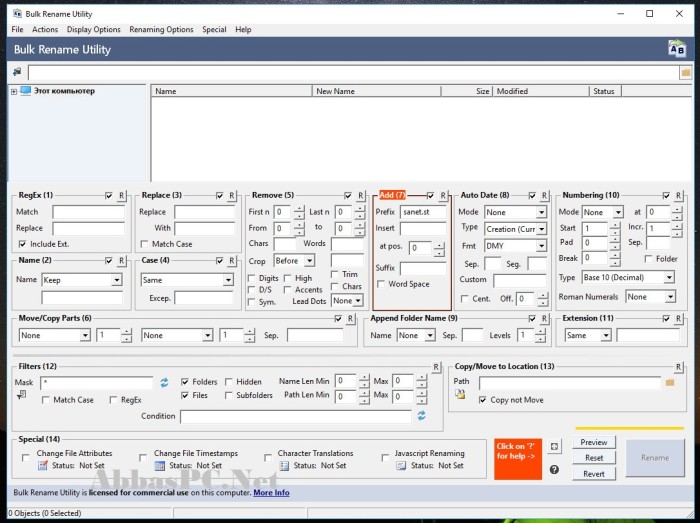Reset the Case (4) group with its R button
Image resolution: width=700 pixels, height=523 pixels.
click(232, 261)
